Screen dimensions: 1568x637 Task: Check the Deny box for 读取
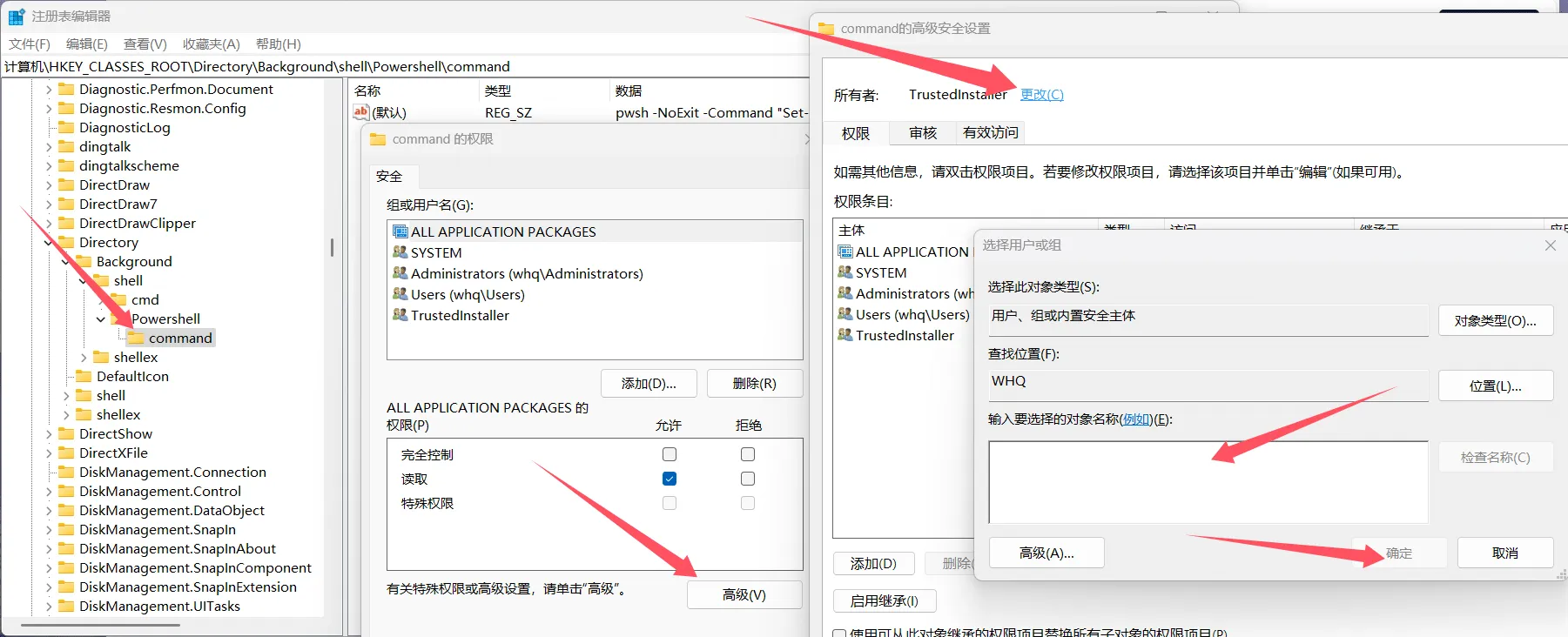tap(748, 479)
